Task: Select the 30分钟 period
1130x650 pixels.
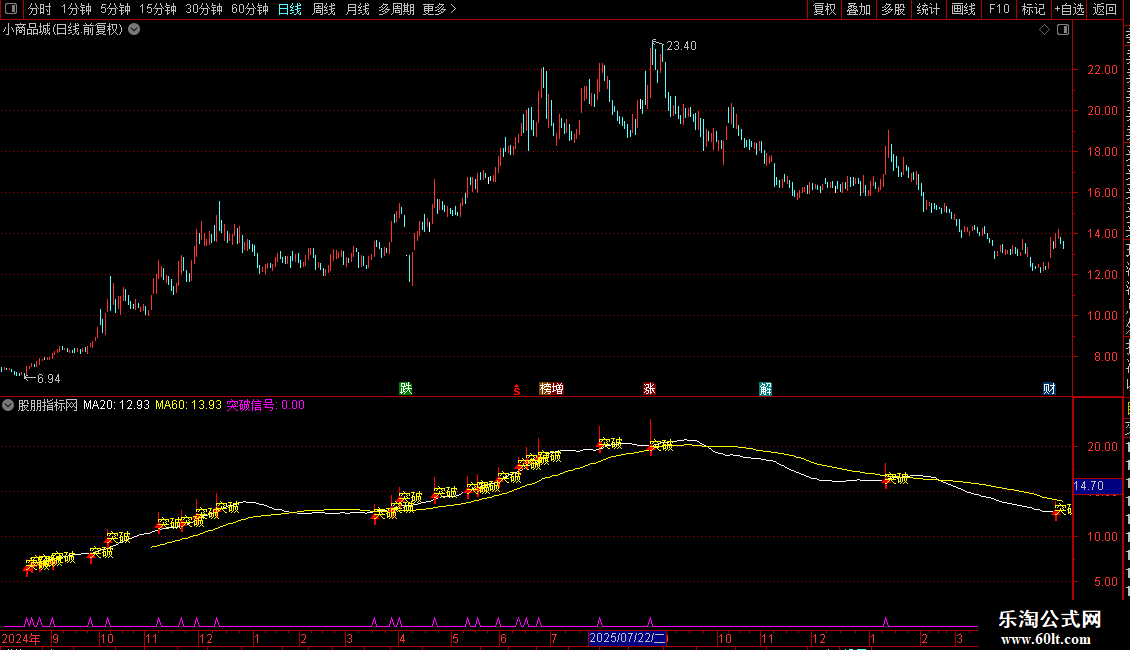Action: click(204, 9)
